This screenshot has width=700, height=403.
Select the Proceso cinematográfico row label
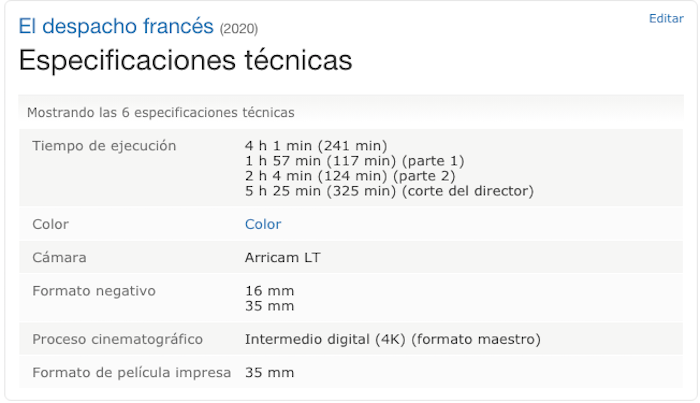click(118, 339)
